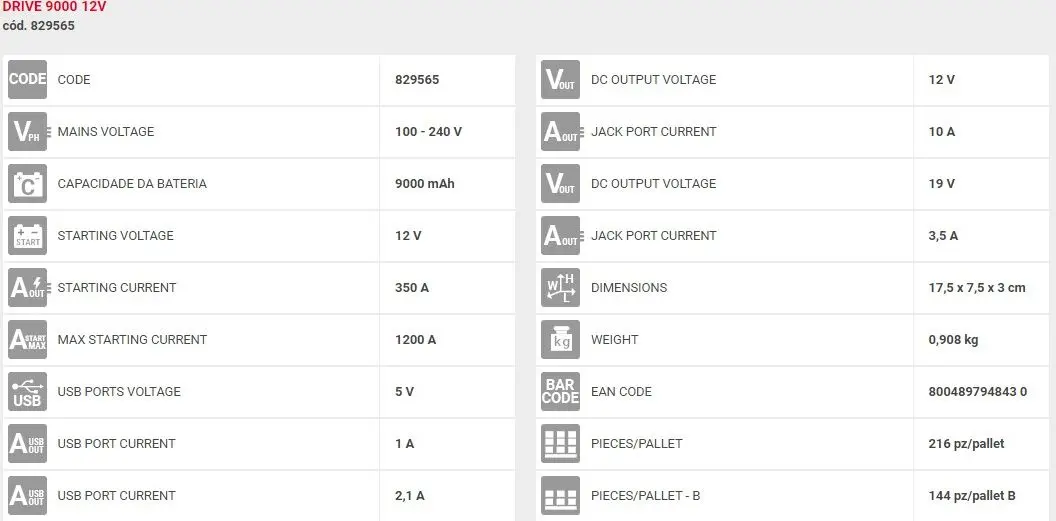Click the 2,1 A USB port current icon

pos(28,495)
